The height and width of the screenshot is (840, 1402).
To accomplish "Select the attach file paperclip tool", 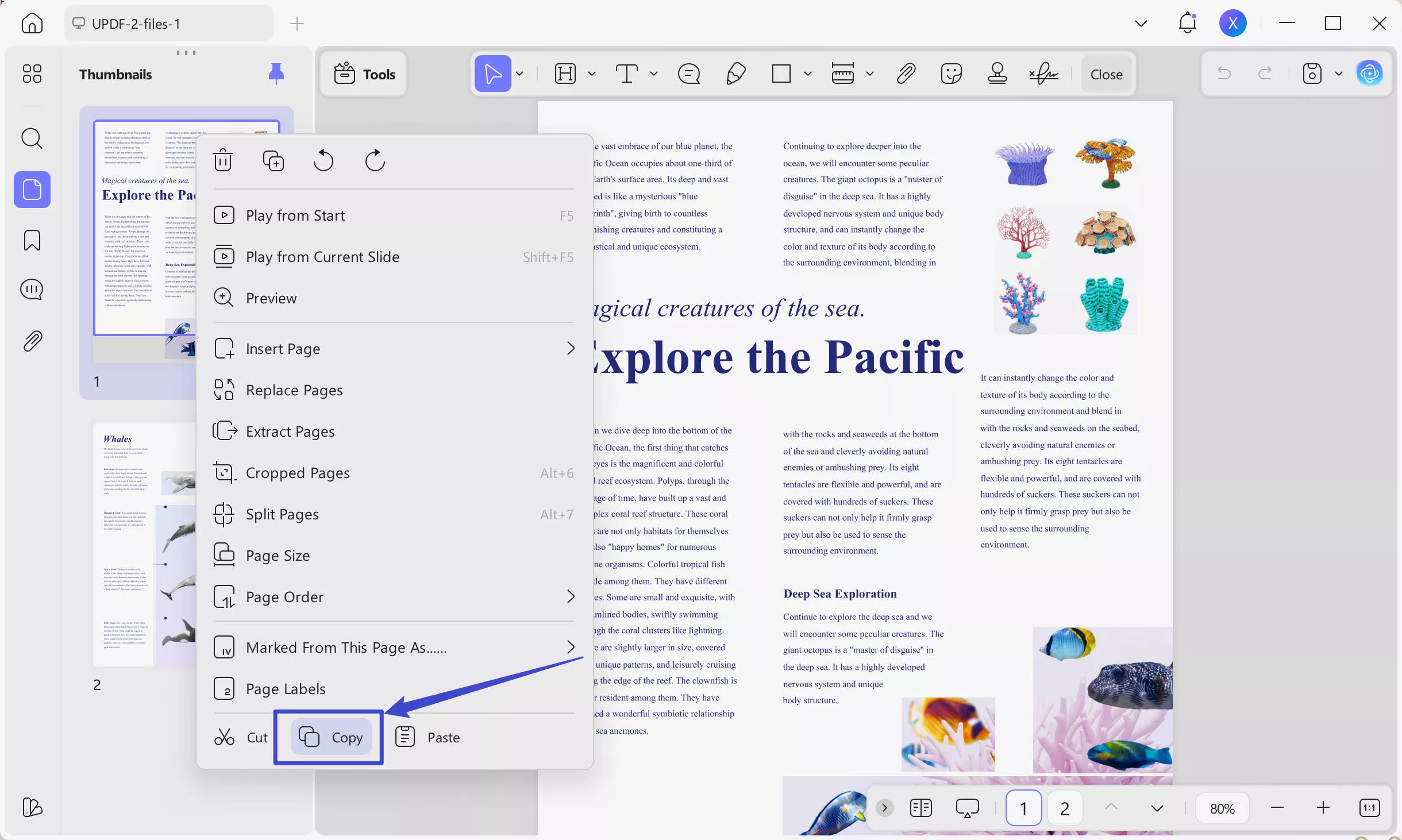I will tap(906, 74).
